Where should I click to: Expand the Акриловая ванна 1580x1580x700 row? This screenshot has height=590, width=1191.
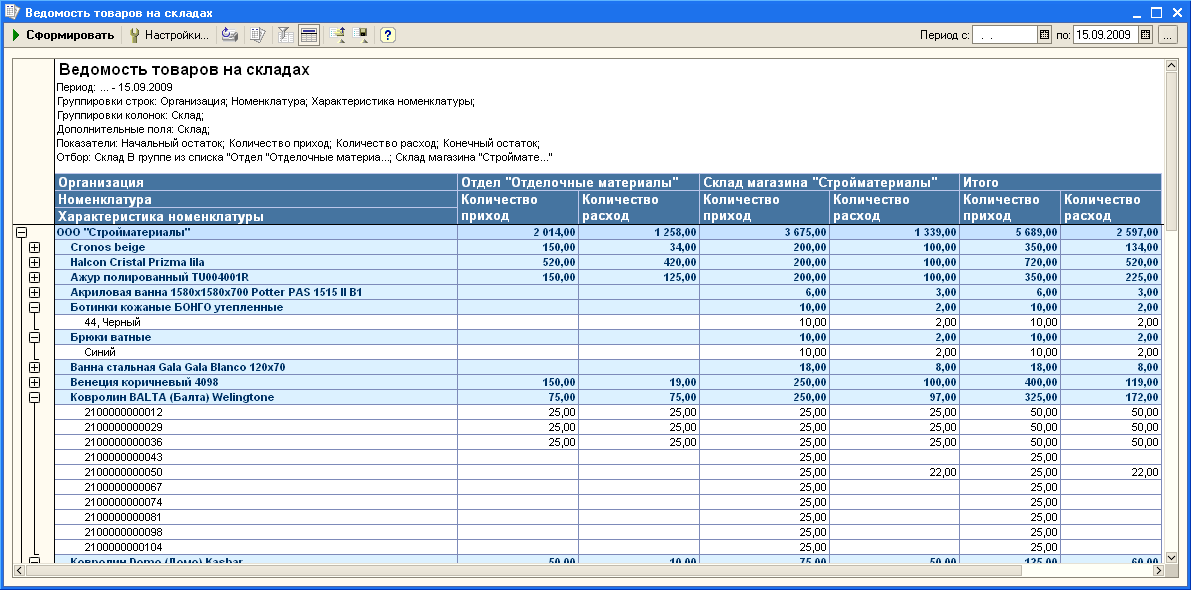tap(34, 292)
